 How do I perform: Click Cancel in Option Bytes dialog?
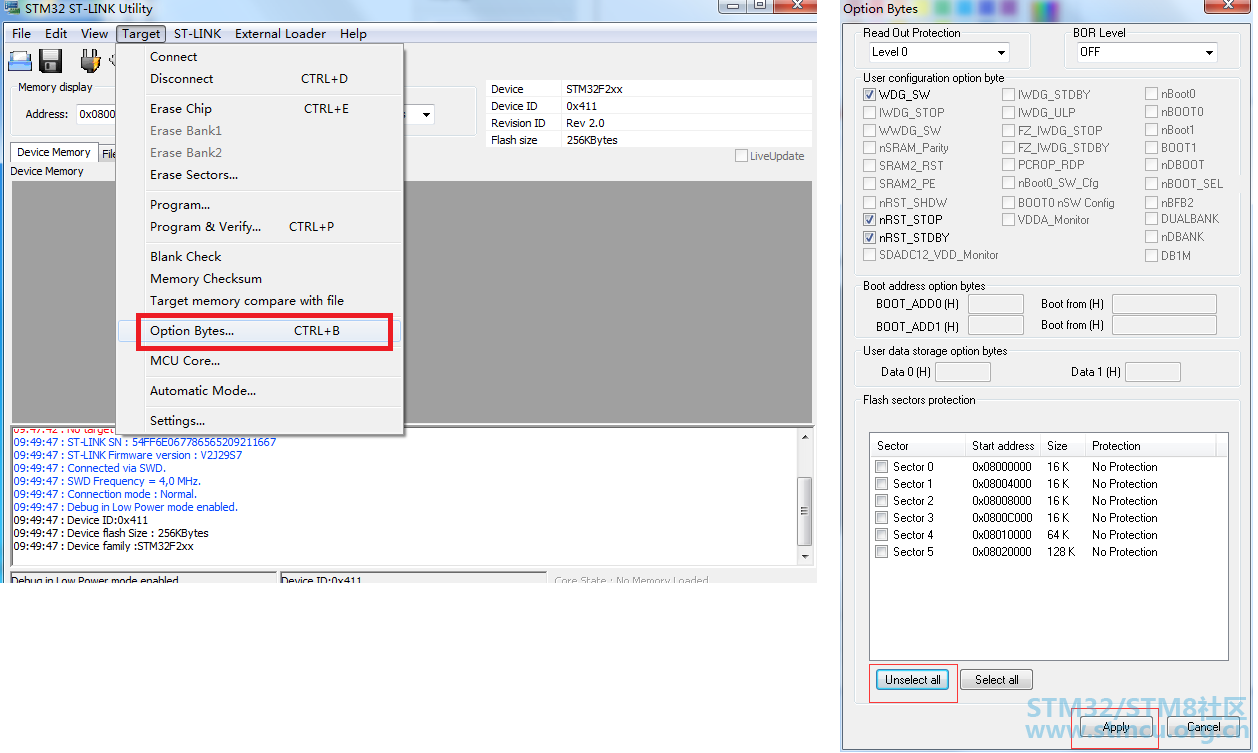pyautogui.click(x=1203, y=727)
